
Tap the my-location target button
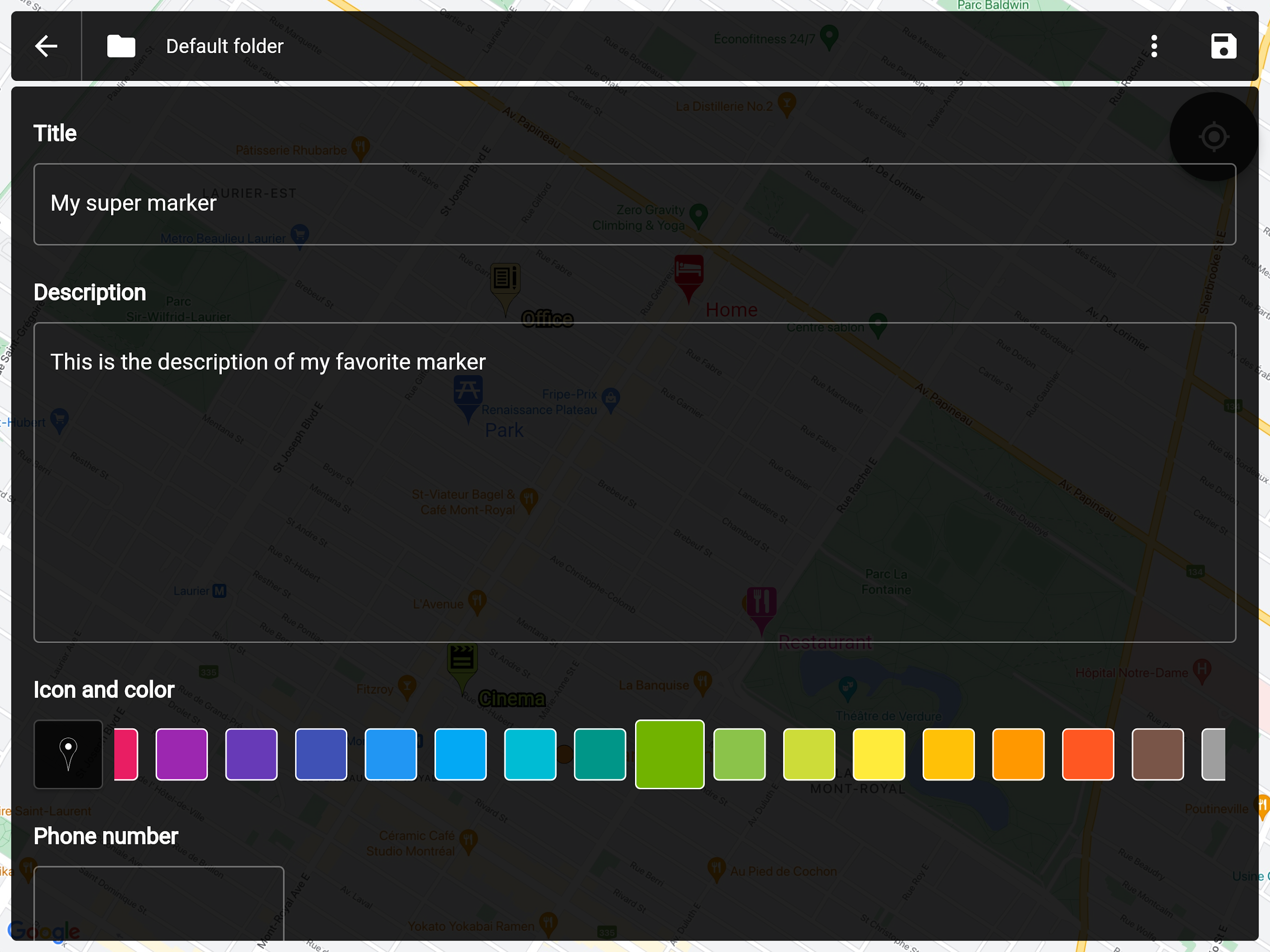[x=1214, y=136]
